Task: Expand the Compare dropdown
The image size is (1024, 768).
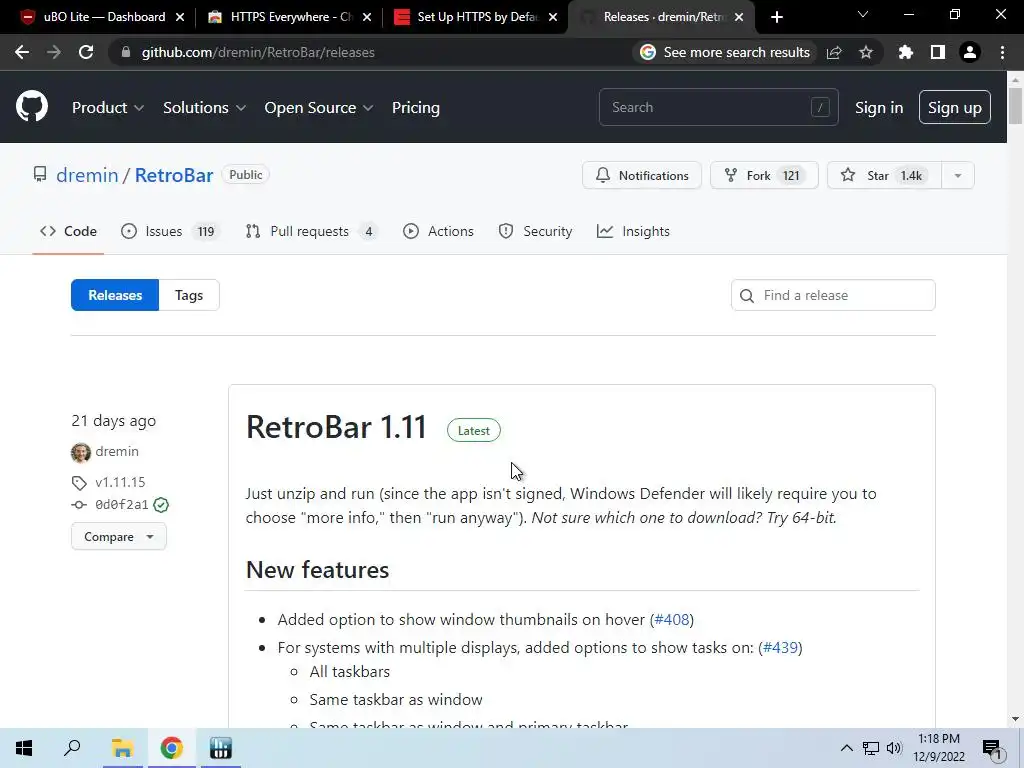Action: pos(119,537)
